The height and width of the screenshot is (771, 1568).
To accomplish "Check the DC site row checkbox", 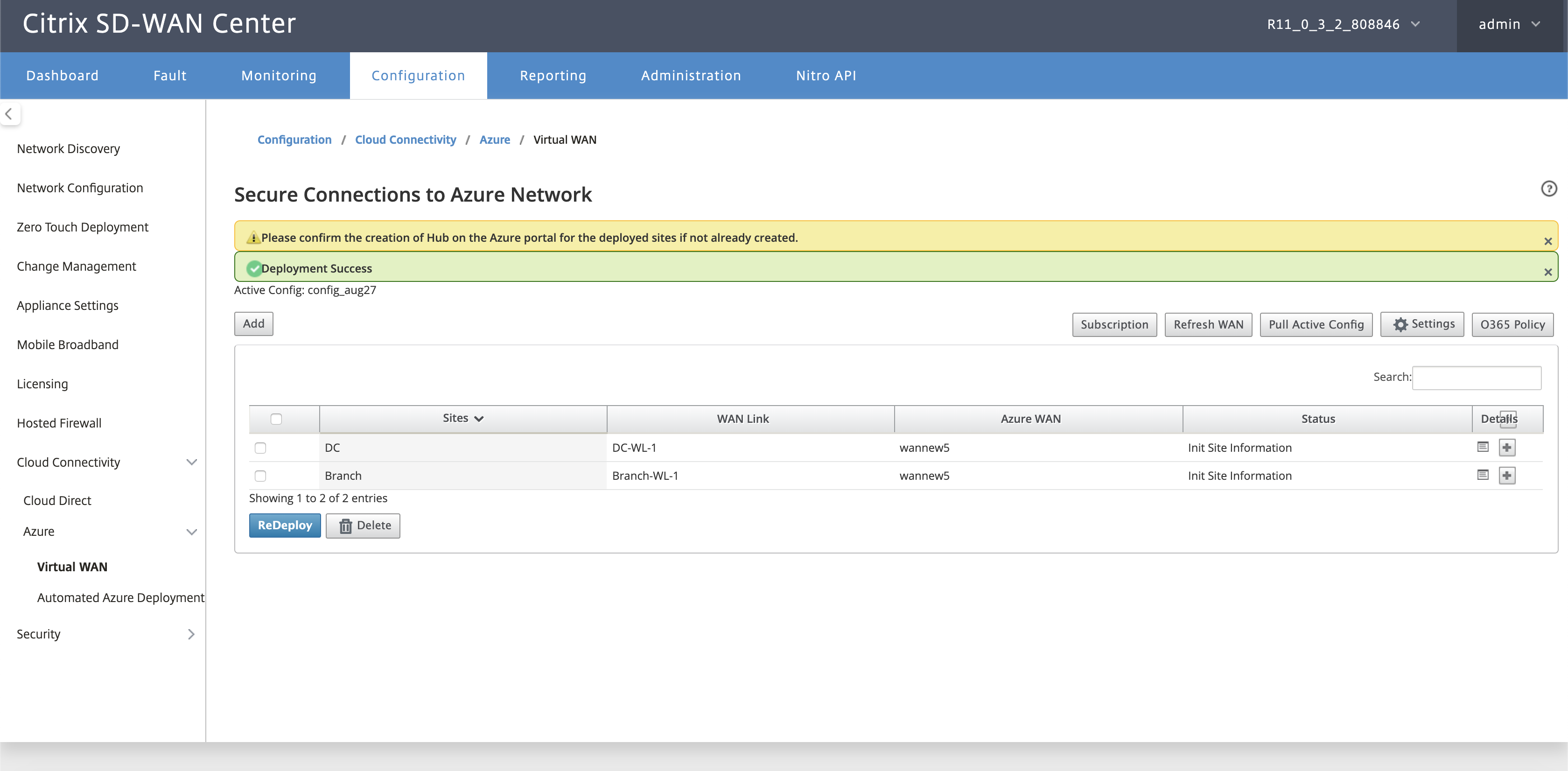I will pyautogui.click(x=260, y=448).
